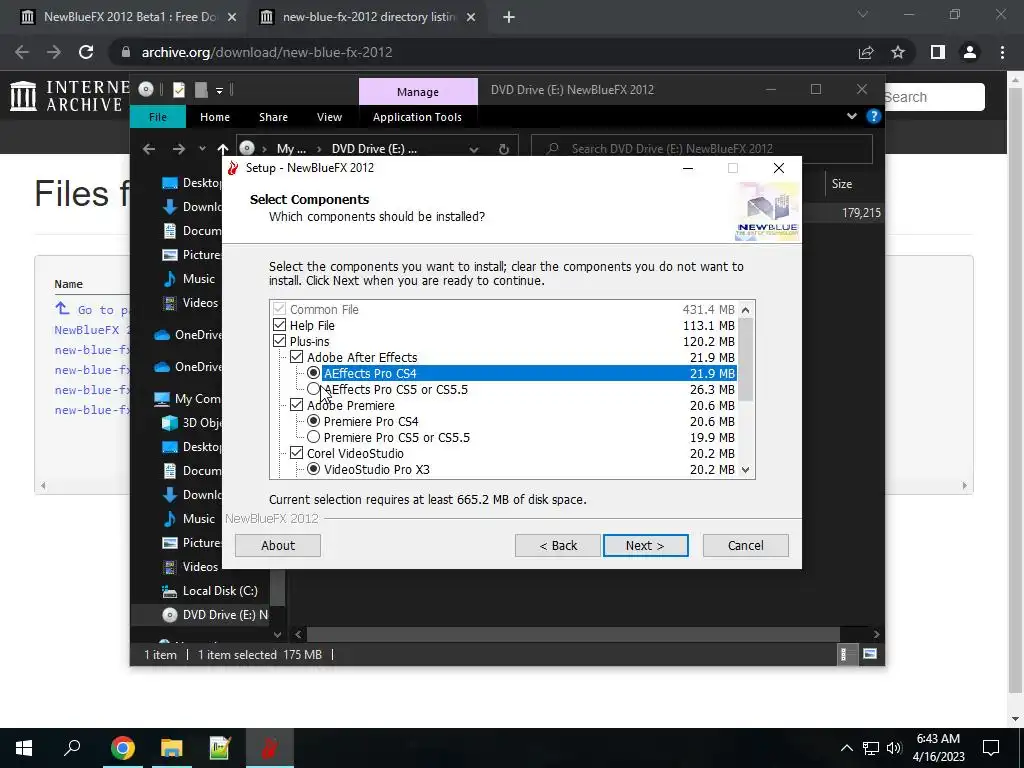The width and height of the screenshot is (1024, 768).
Task: Click the components list scrollbar thumb
Action: point(745,359)
